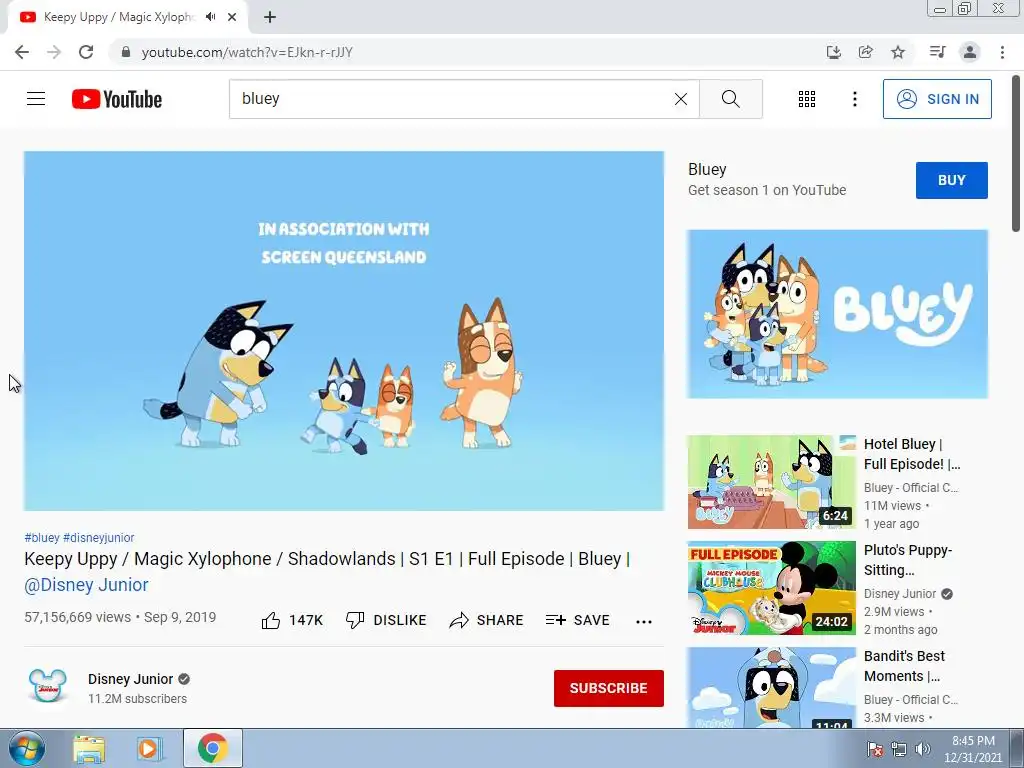
Task: Open YouTube settings three-dot menu
Action: [854, 99]
